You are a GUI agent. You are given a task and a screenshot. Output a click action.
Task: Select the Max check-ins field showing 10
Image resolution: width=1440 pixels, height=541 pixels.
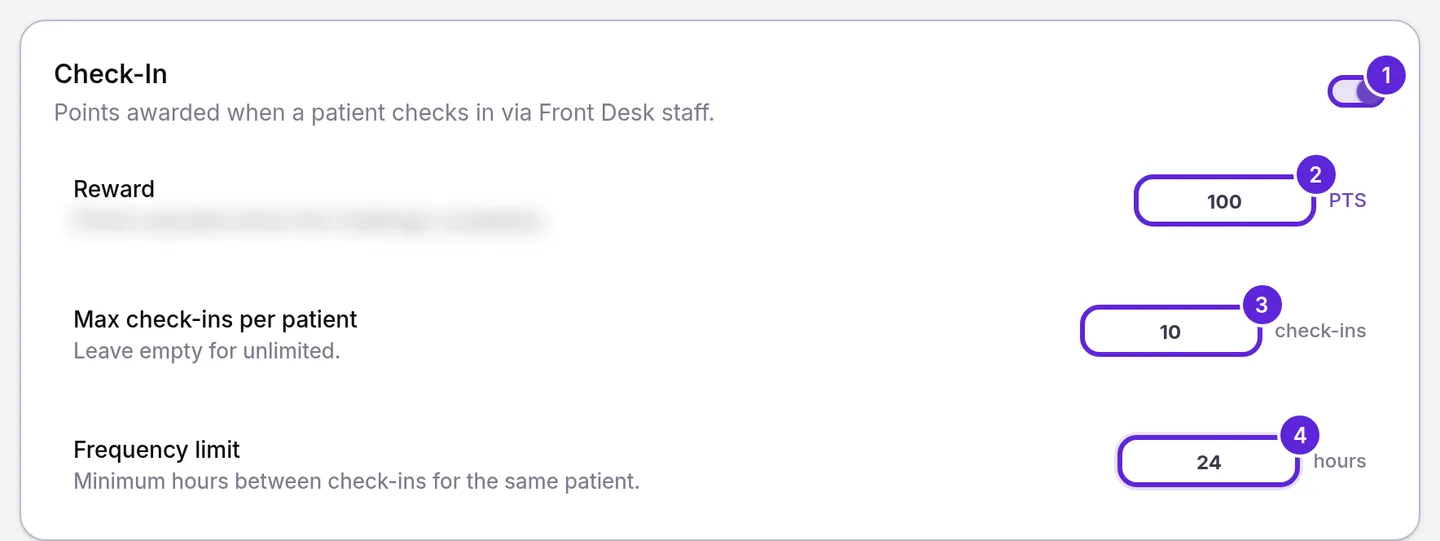pos(1170,331)
